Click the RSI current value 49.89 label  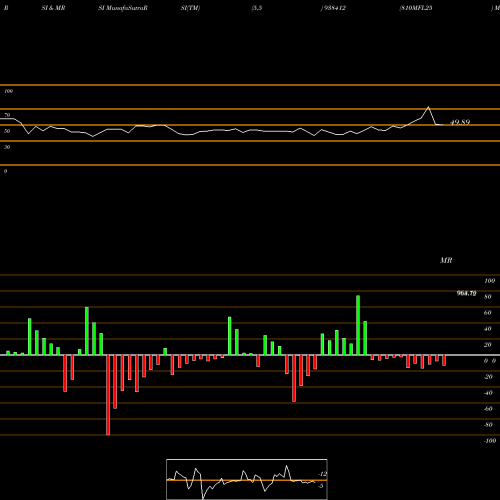point(460,122)
